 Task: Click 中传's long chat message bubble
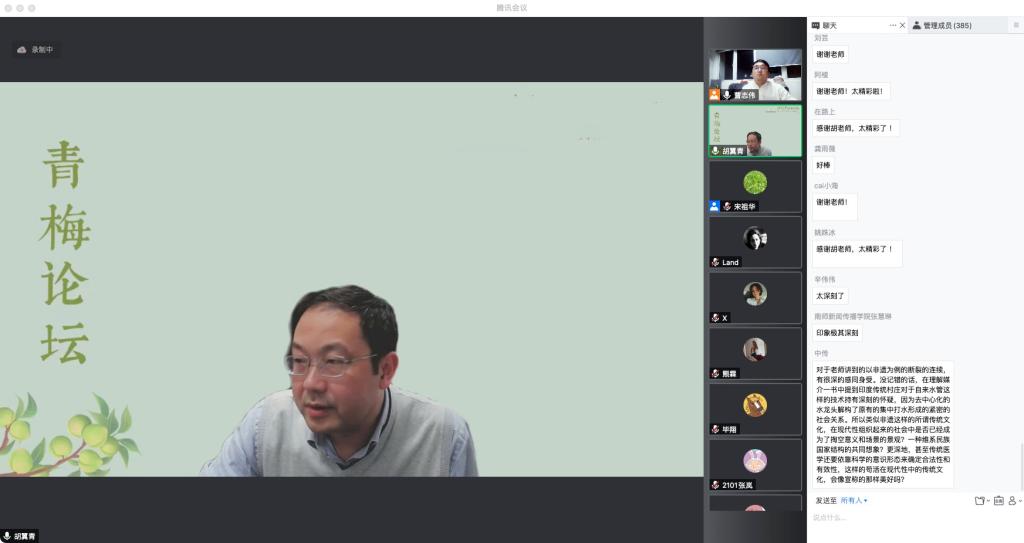(883, 424)
